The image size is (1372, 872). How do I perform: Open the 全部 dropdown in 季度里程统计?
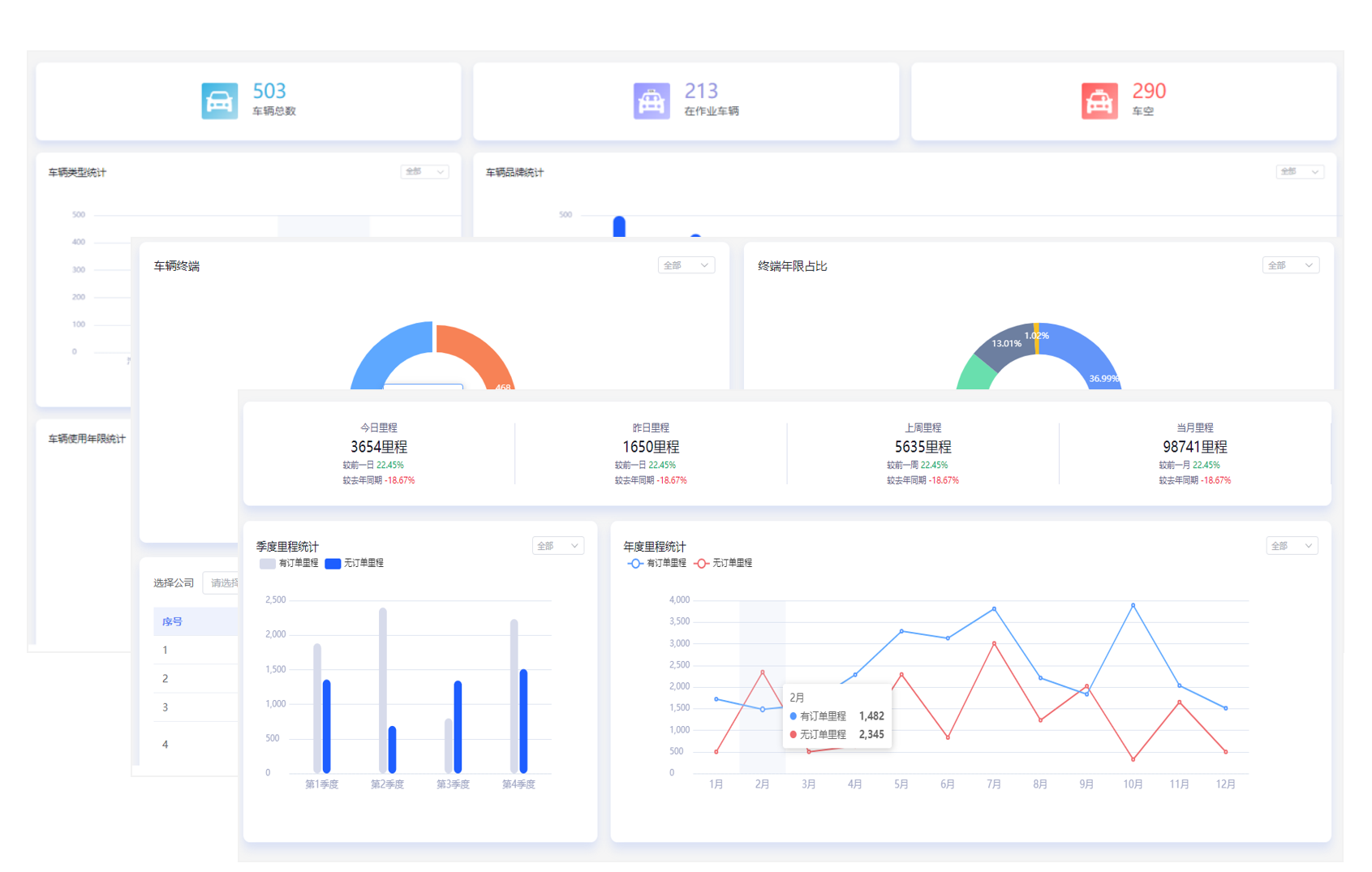tap(558, 546)
